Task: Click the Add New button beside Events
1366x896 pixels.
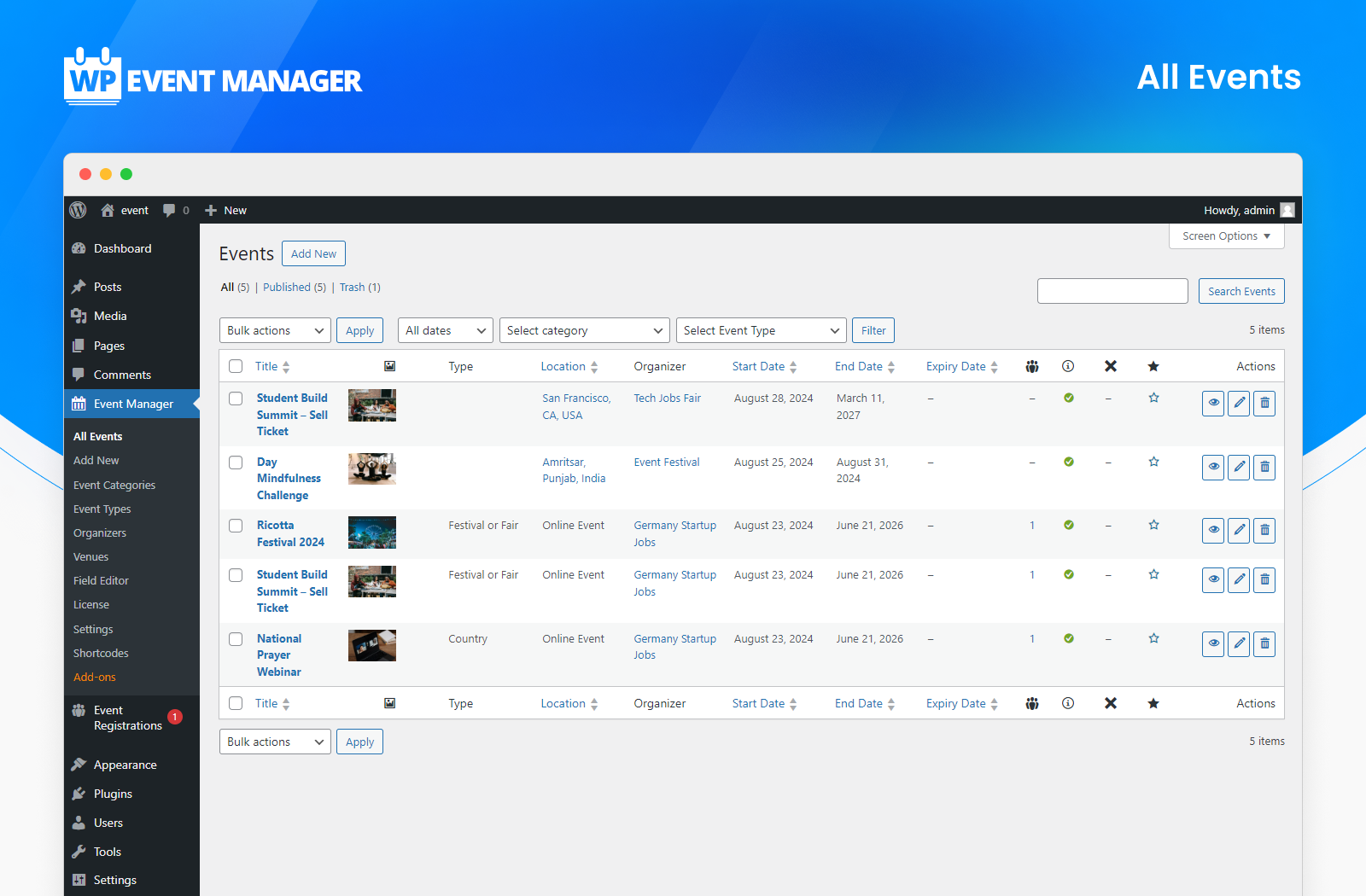Action: (313, 253)
